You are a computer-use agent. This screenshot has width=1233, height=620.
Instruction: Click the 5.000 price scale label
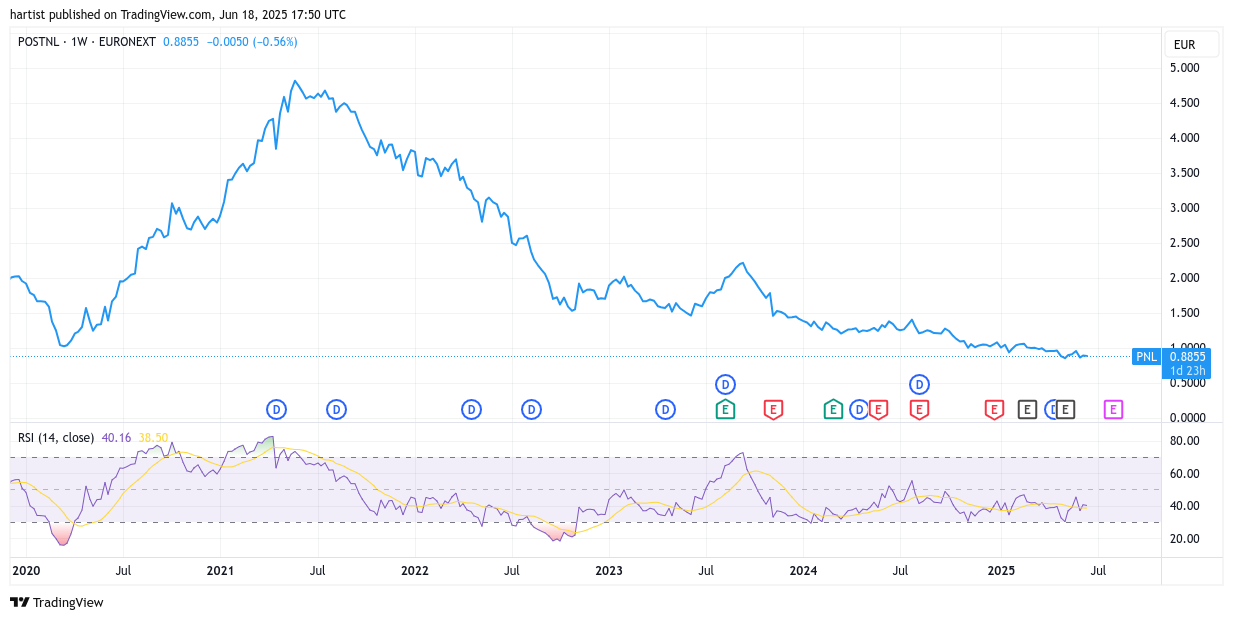tap(1184, 68)
